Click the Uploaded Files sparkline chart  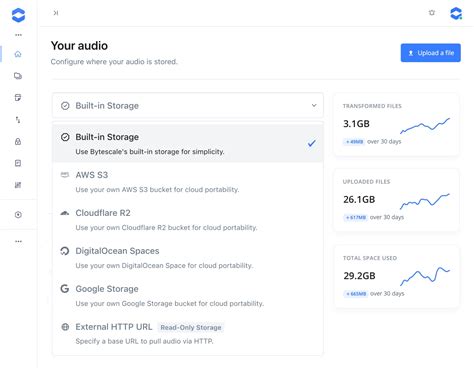(x=425, y=201)
